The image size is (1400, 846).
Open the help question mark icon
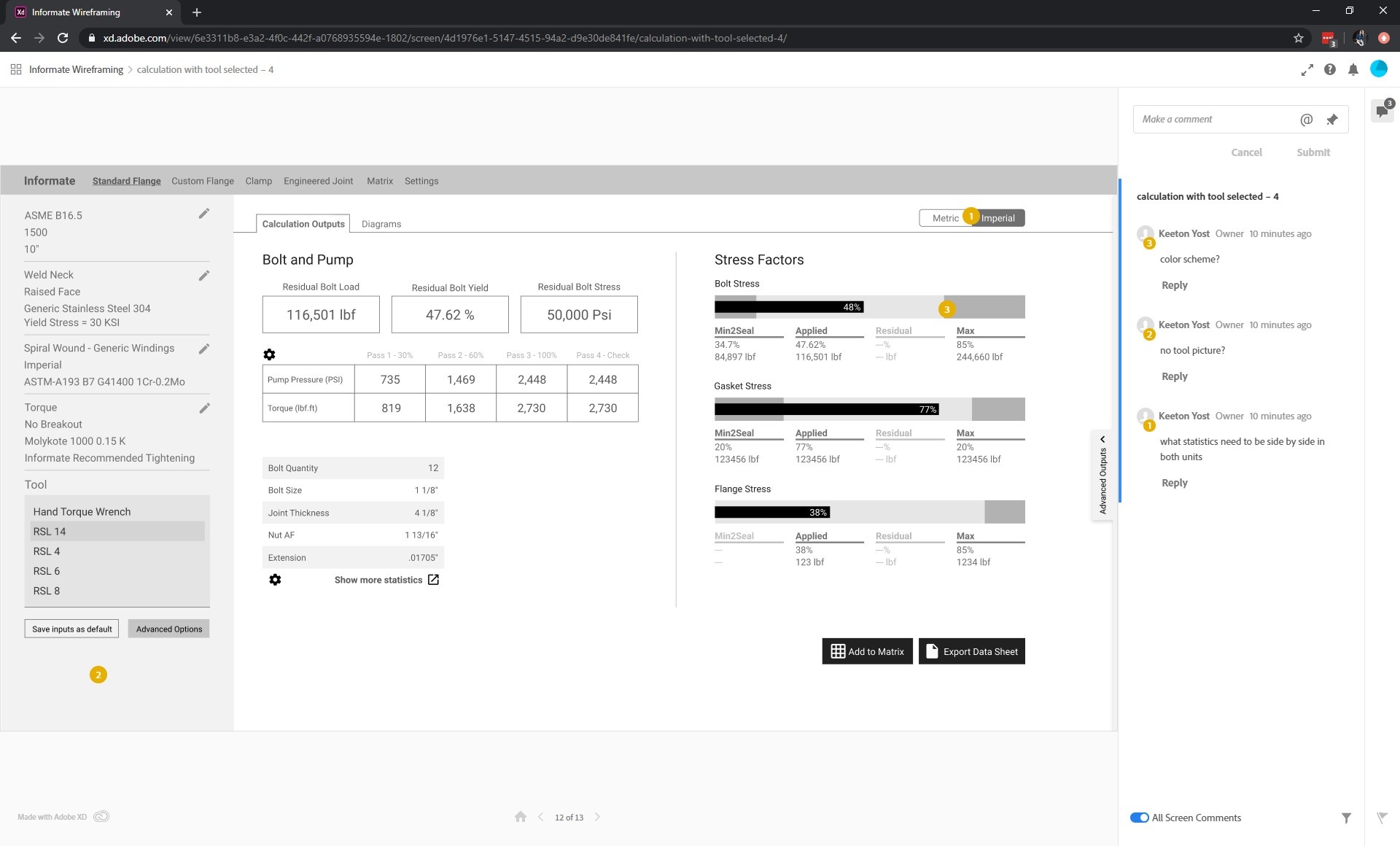point(1330,70)
